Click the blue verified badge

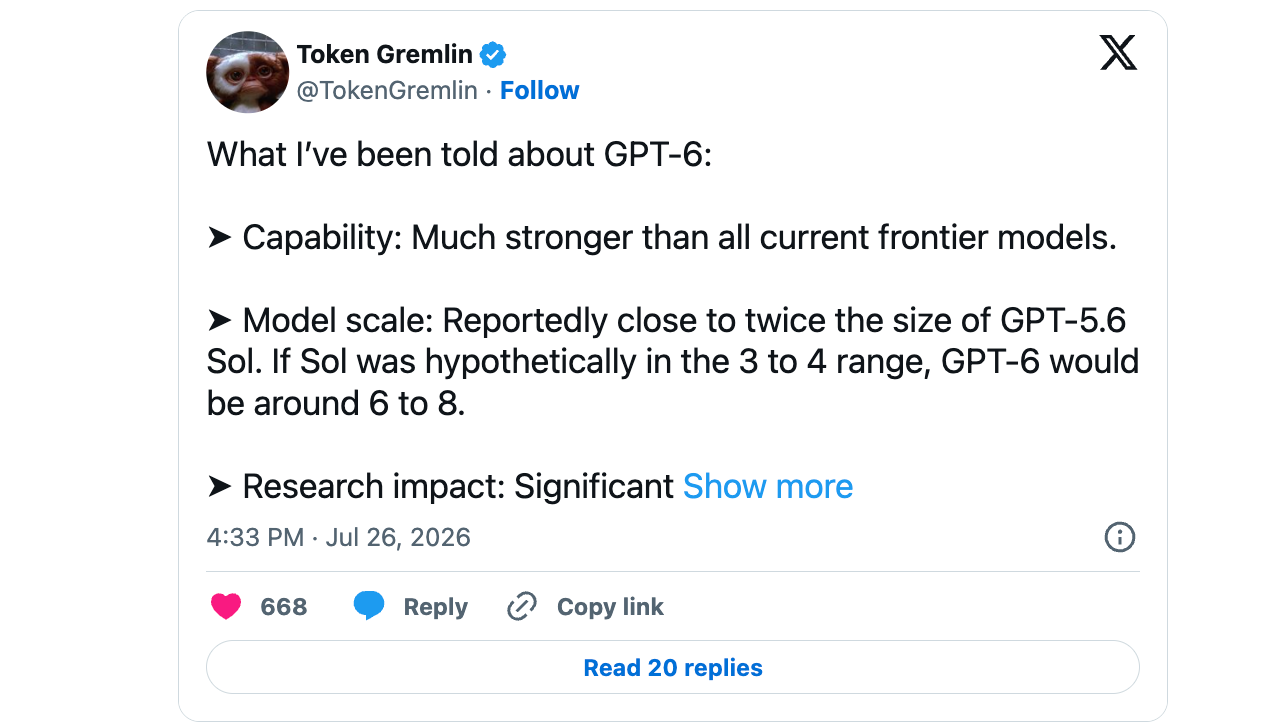point(493,54)
